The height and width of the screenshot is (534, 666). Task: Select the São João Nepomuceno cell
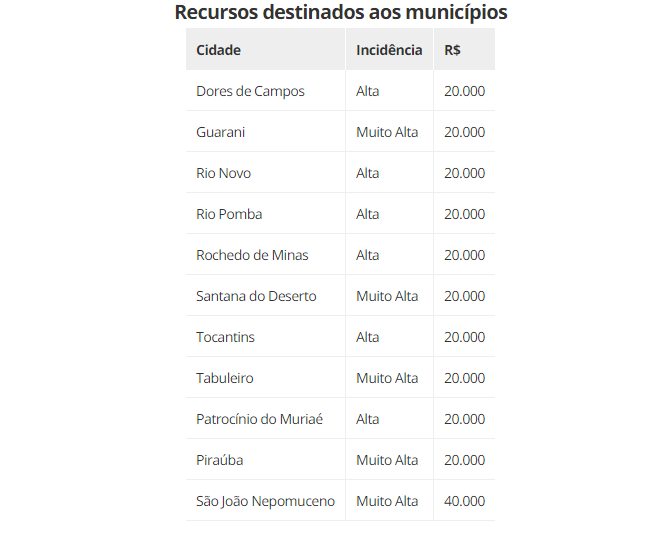click(x=265, y=501)
